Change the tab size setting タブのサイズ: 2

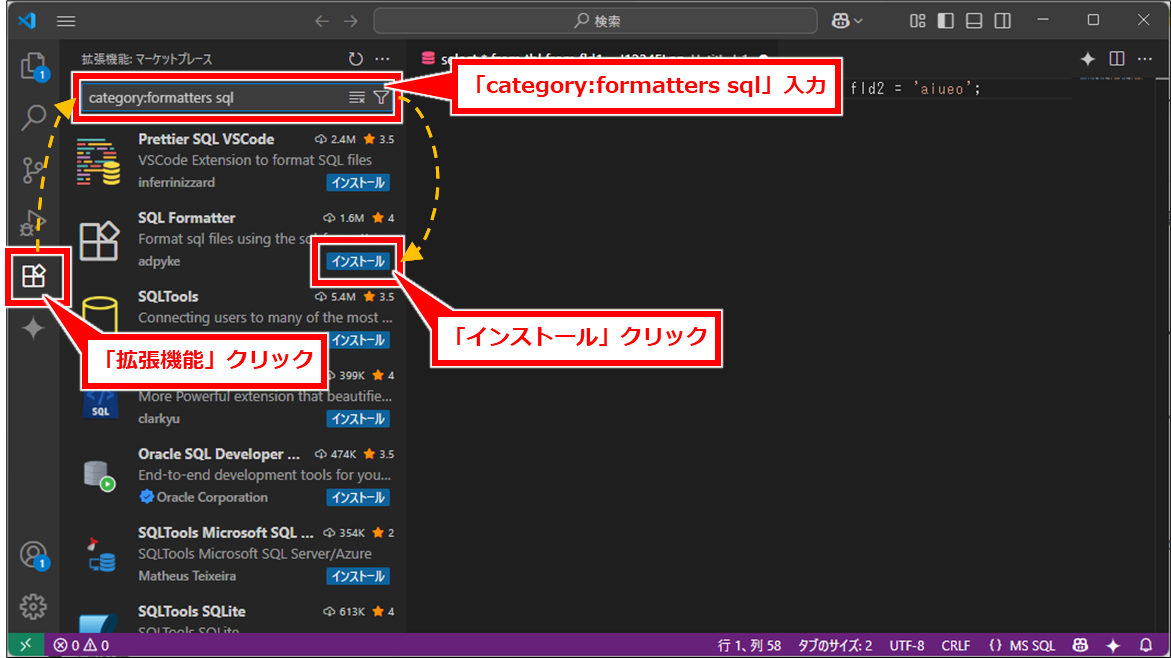[835, 645]
